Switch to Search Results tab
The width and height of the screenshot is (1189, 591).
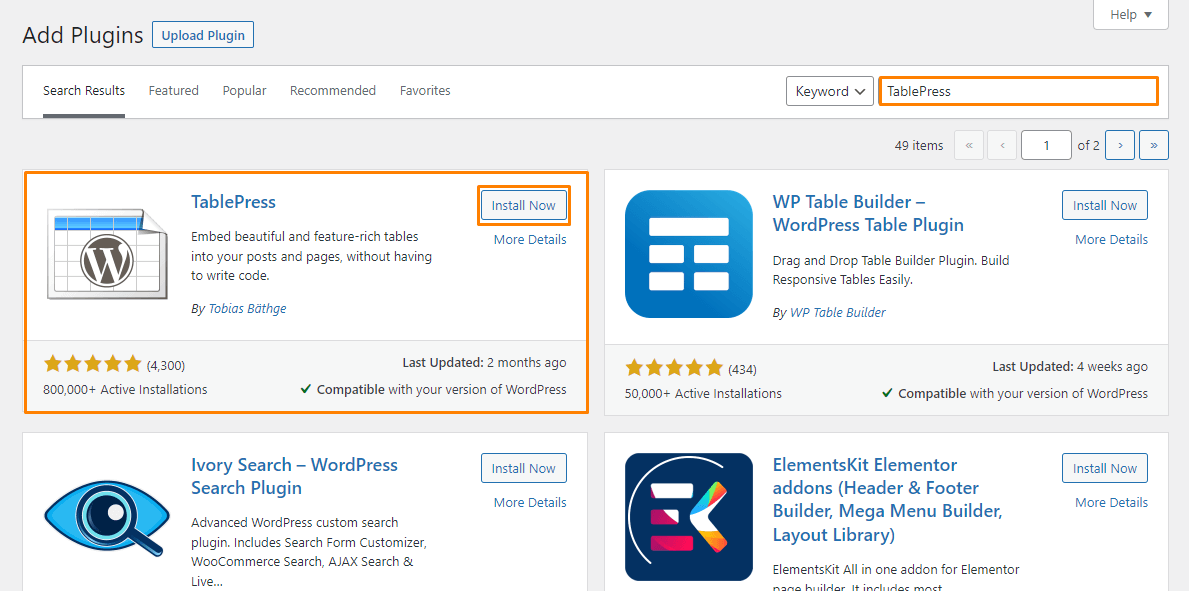click(83, 91)
